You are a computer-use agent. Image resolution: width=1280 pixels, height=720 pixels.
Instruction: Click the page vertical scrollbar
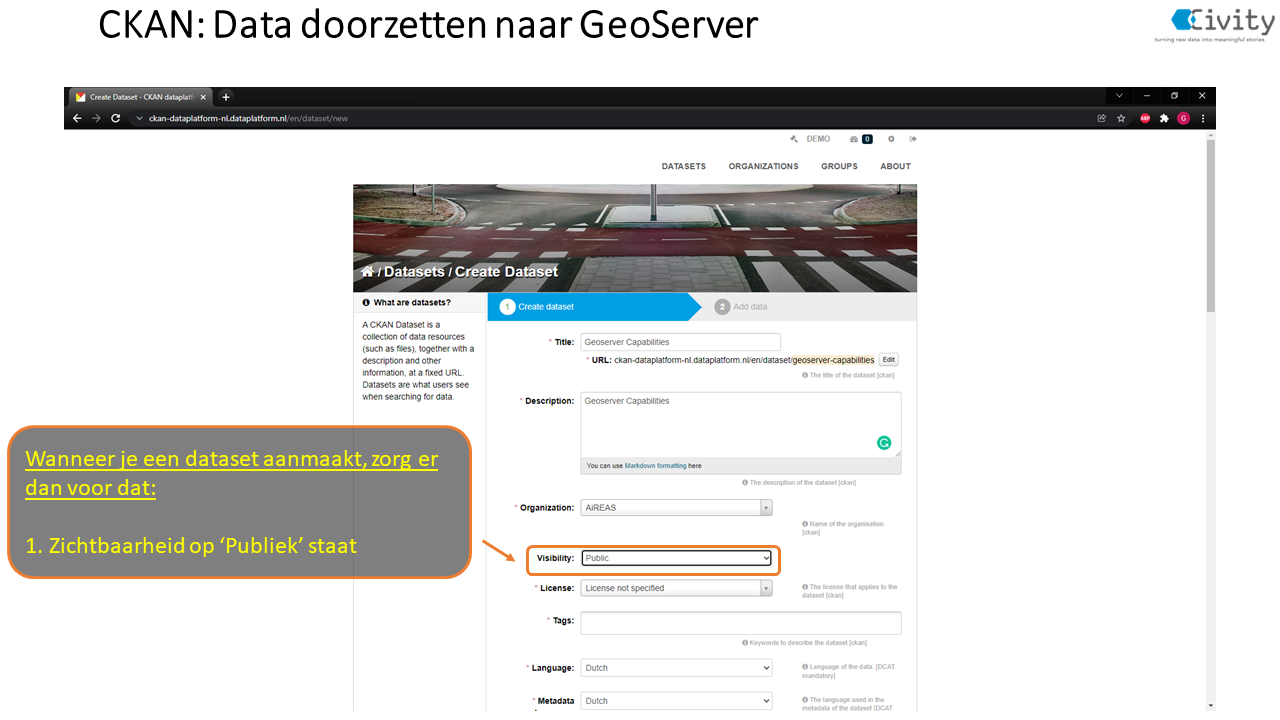point(1210,225)
